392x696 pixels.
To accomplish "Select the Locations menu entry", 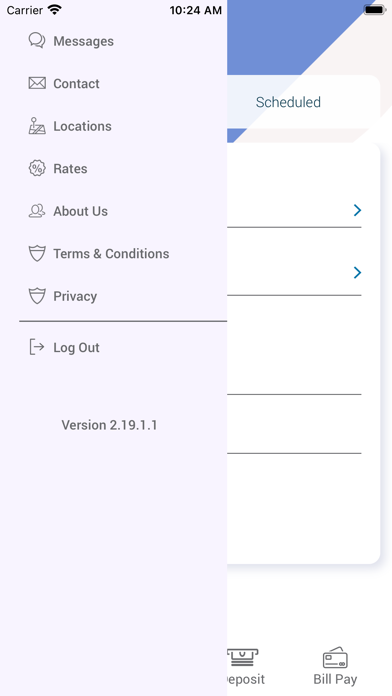I will click(83, 126).
